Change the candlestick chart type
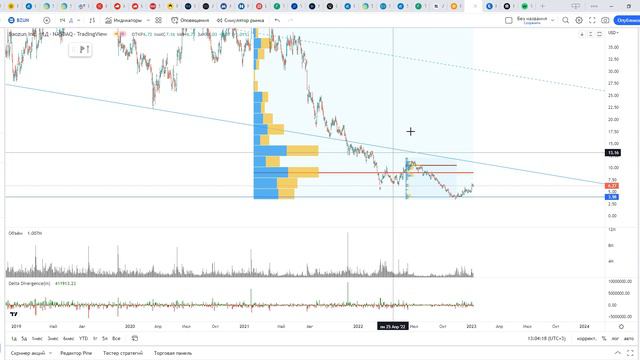Viewport: 640px width, 360px height. click(x=92, y=20)
